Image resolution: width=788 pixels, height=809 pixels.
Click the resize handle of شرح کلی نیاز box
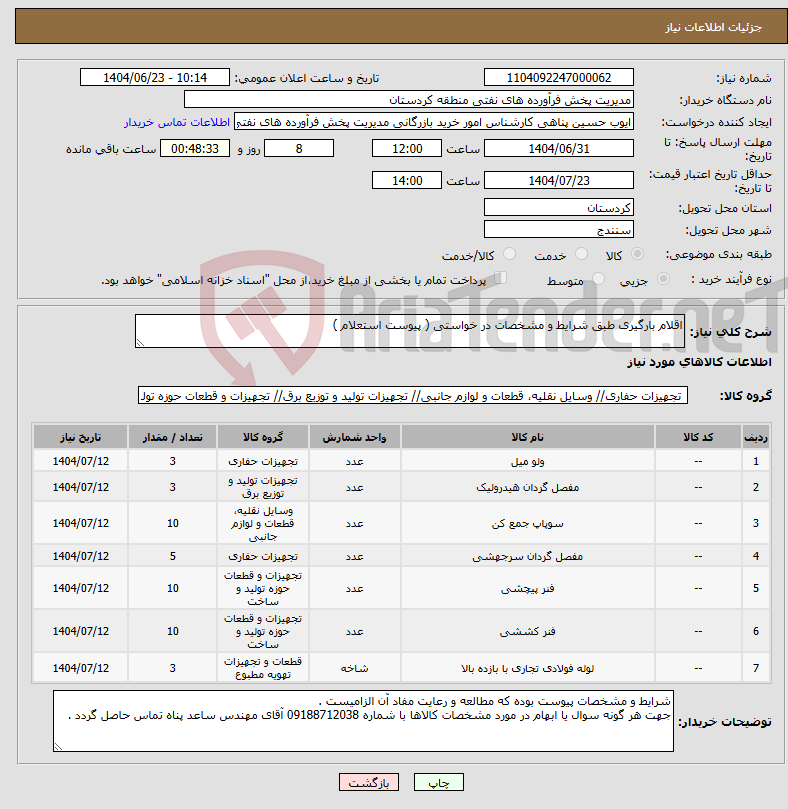point(140,343)
